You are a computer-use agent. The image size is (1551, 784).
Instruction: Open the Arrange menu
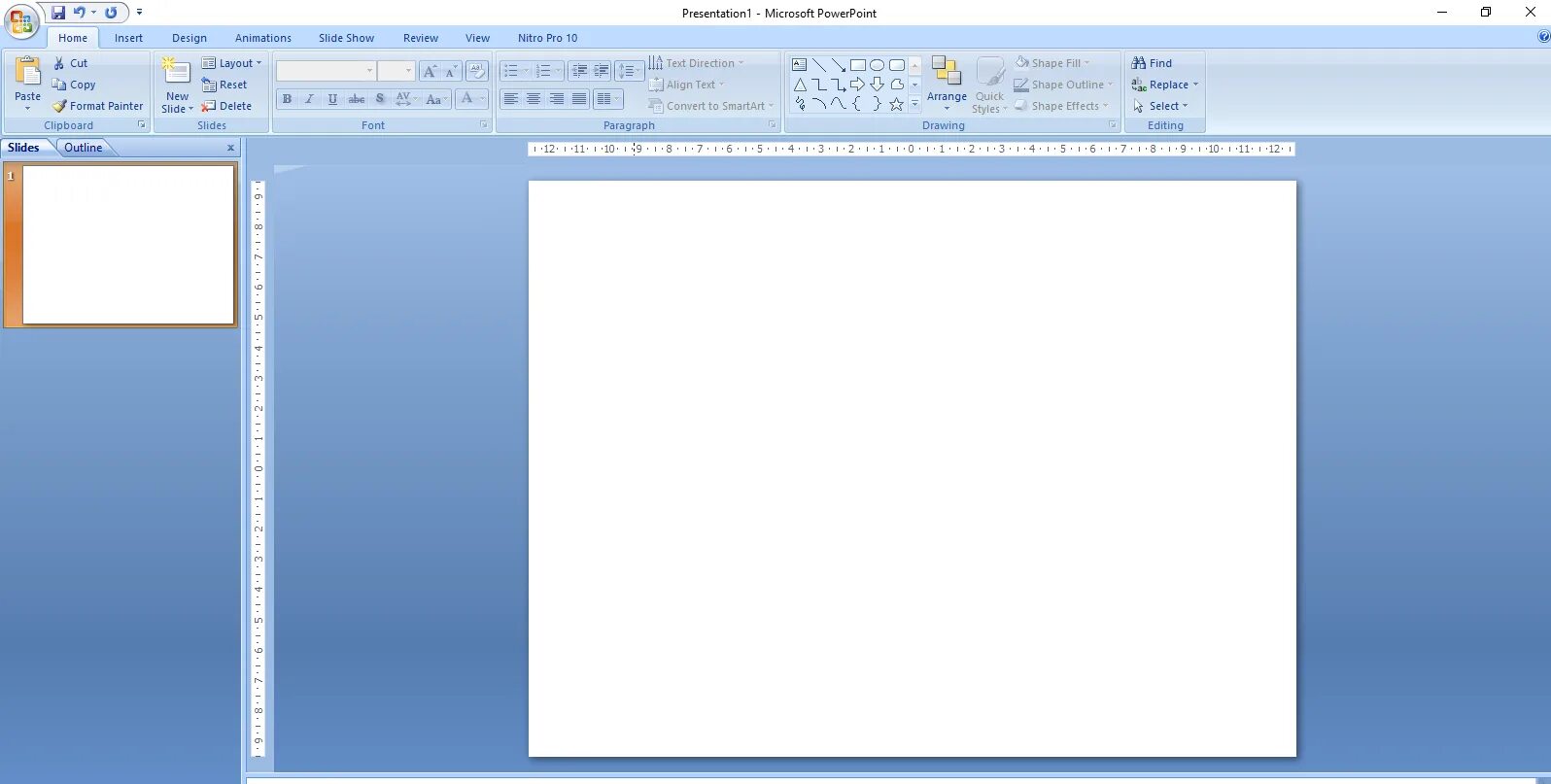(x=947, y=84)
